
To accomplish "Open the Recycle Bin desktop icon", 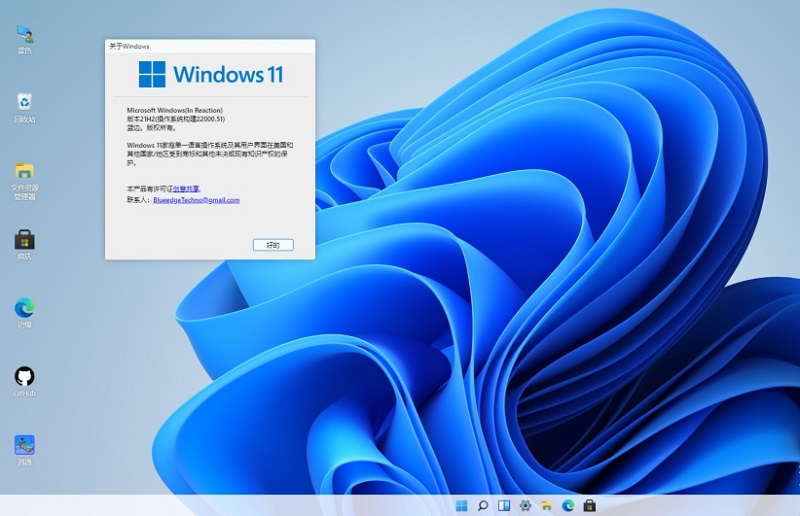I will pyautogui.click(x=24, y=107).
